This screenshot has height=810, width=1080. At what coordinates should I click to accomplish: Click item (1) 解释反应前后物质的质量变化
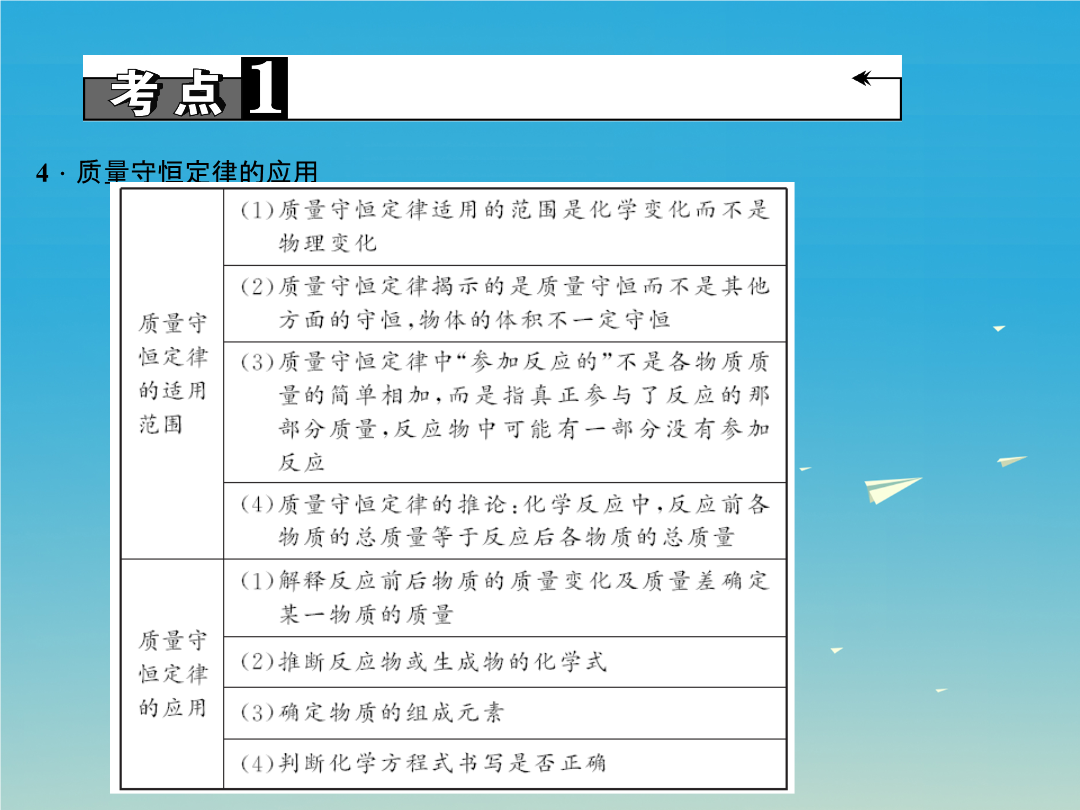(x=505, y=598)
